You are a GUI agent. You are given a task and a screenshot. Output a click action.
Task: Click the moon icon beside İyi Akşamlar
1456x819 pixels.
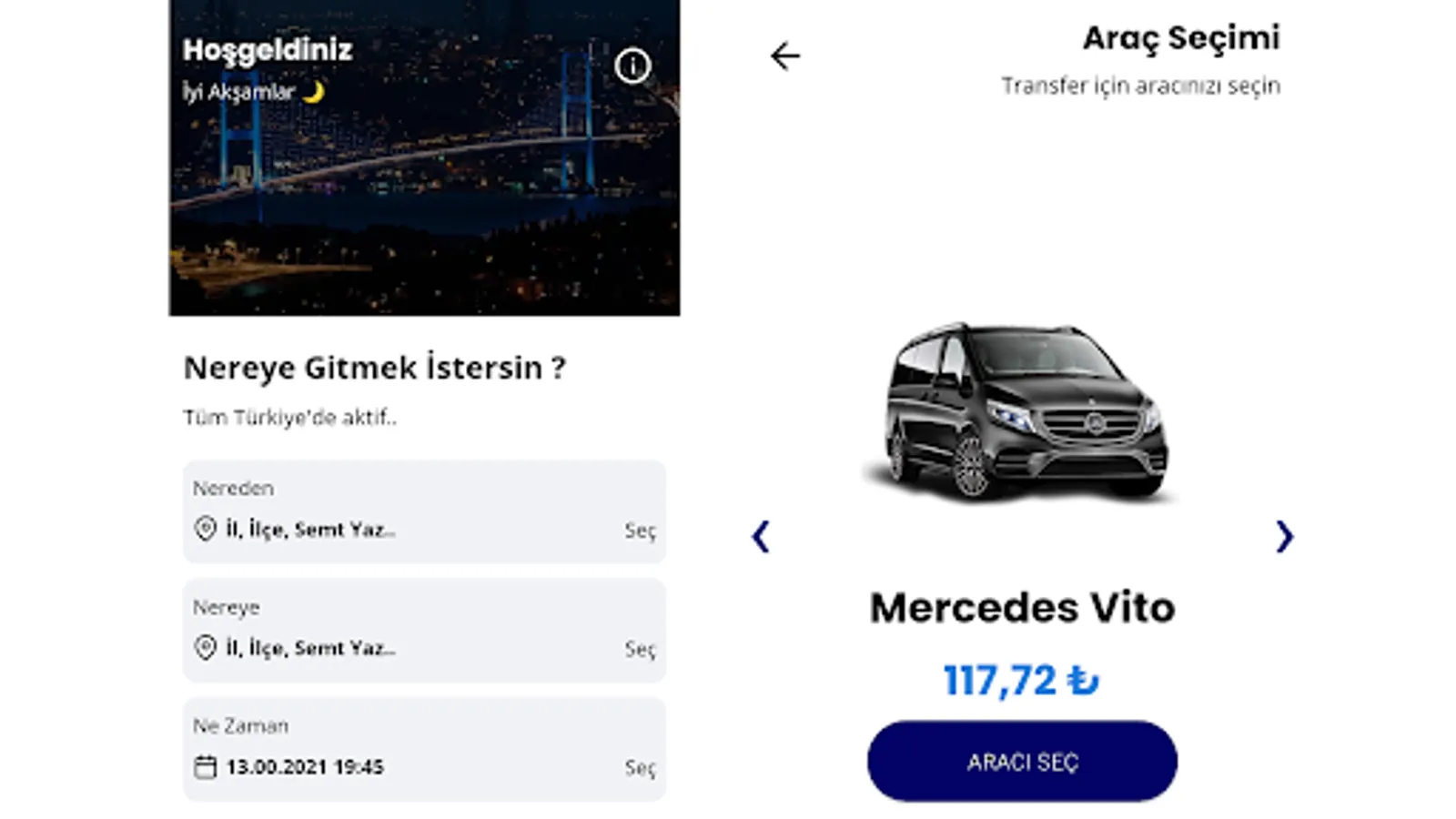click(x=313, y=92)
